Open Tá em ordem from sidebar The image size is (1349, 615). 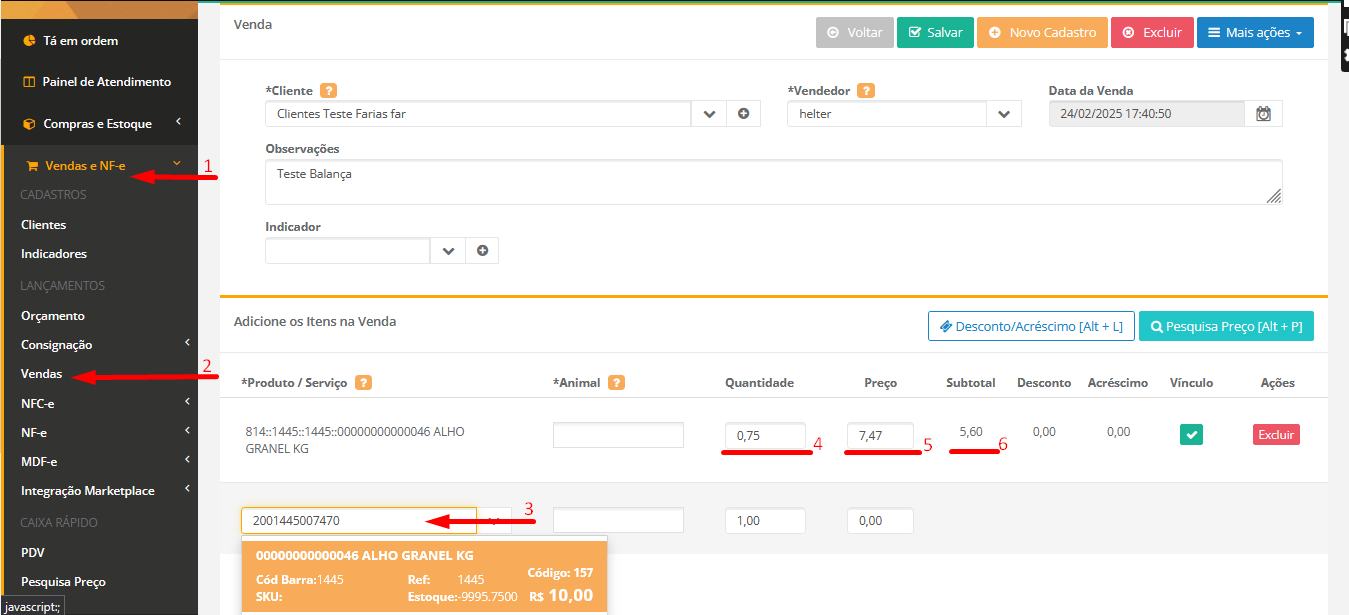[80, 41]
